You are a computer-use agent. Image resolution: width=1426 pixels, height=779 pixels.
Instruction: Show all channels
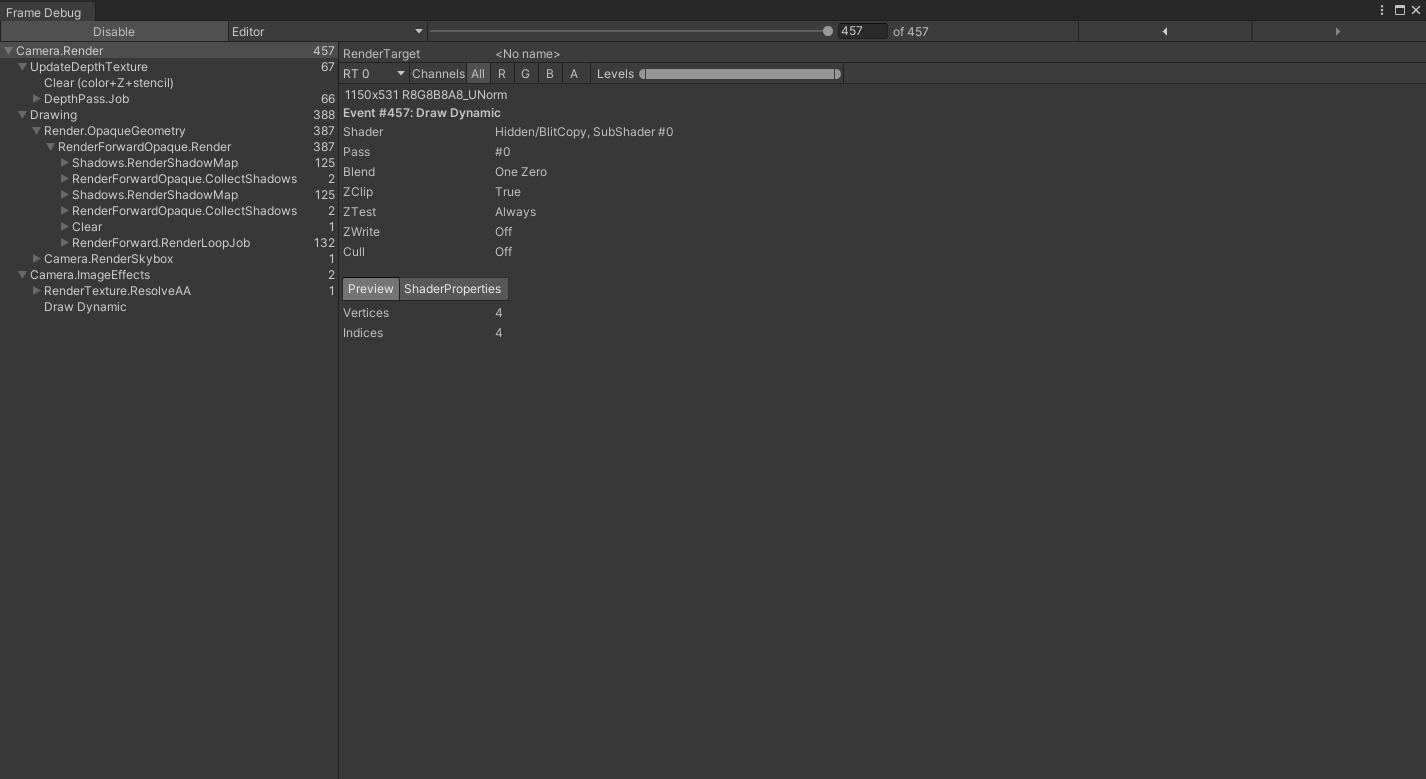[478, 73]
